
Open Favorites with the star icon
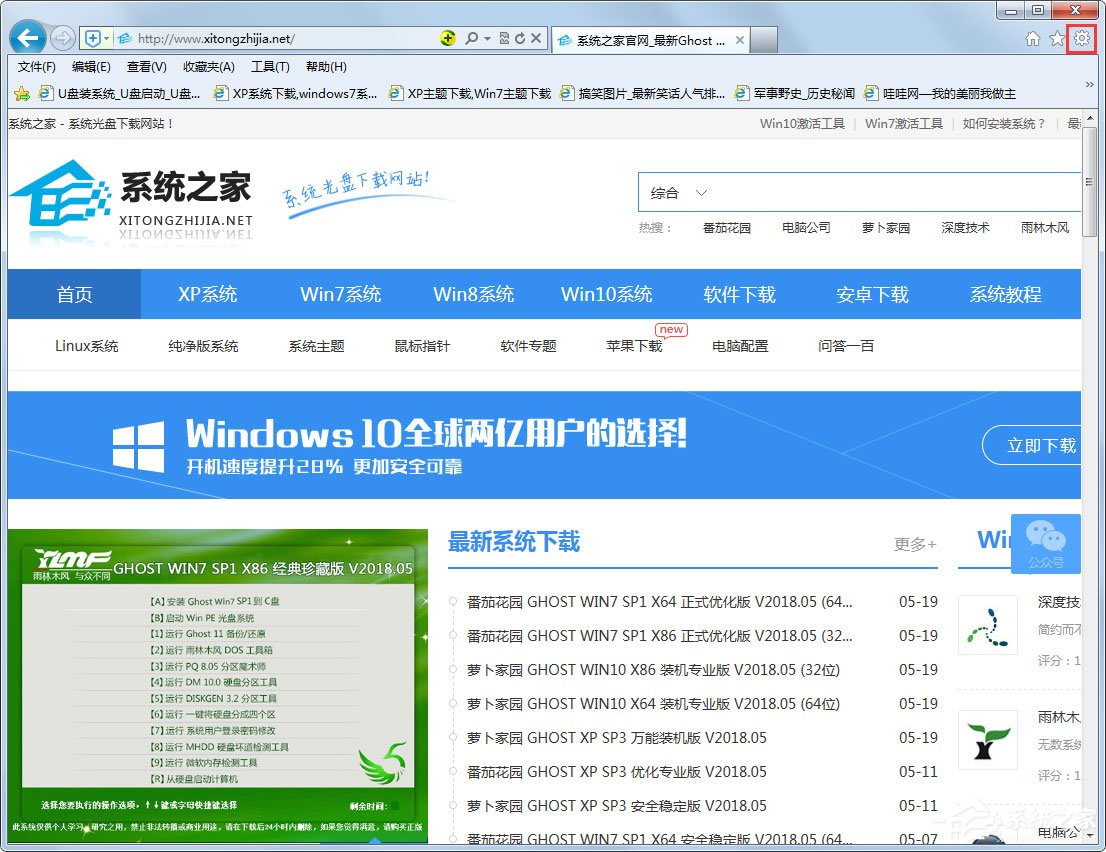point(1058,38)
